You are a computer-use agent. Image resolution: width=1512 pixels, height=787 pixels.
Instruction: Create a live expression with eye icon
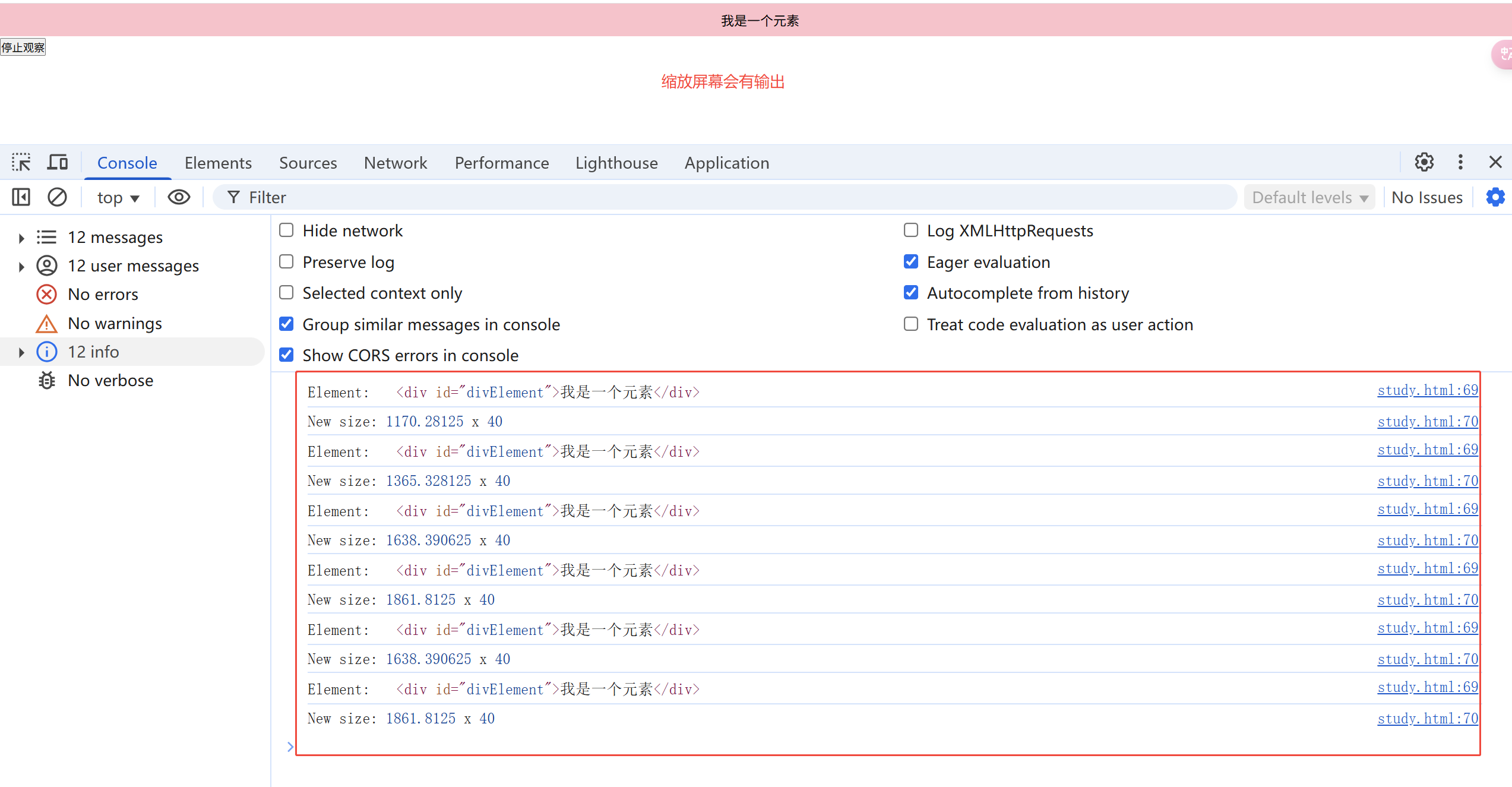coord(178,197)
